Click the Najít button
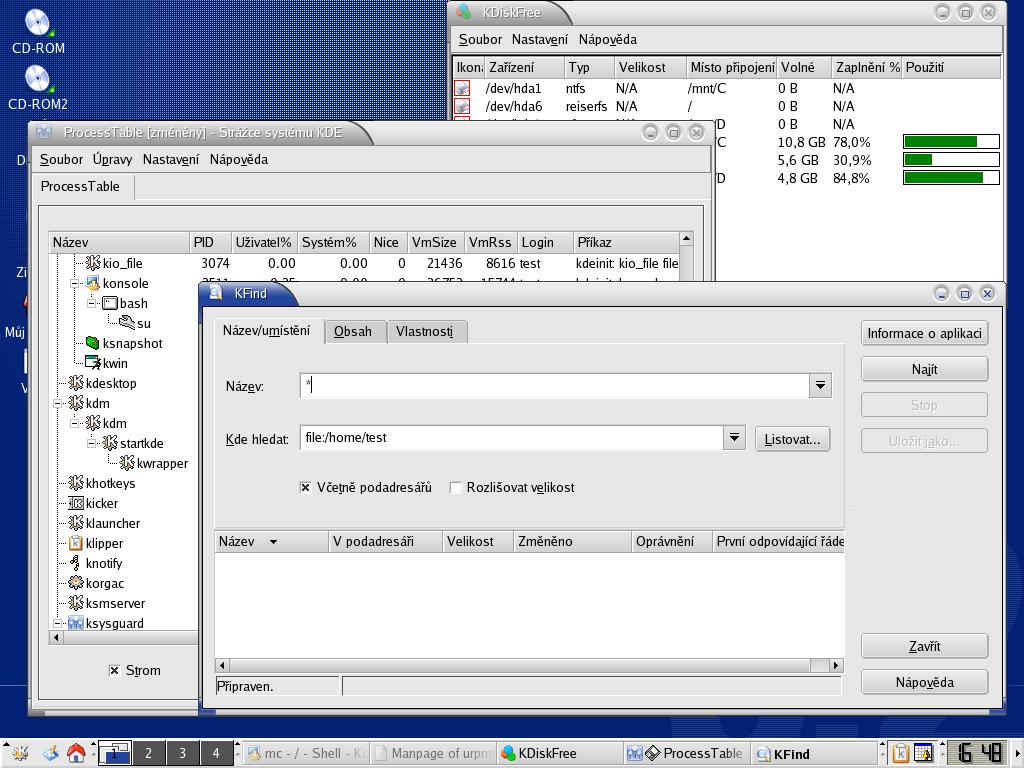The width and height of the screenshot is (1024, 768). coord(924,369)
